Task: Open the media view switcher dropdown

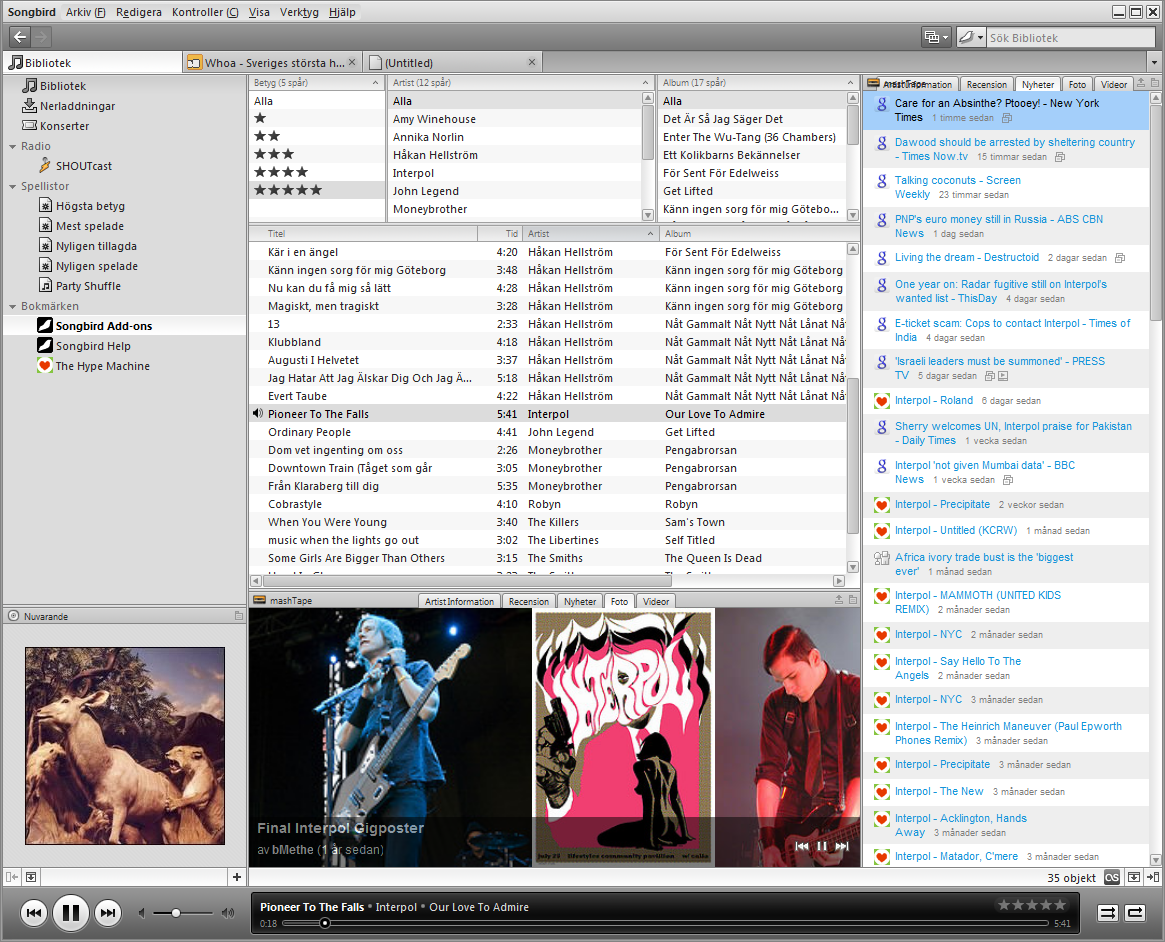Action: point(935,36)
